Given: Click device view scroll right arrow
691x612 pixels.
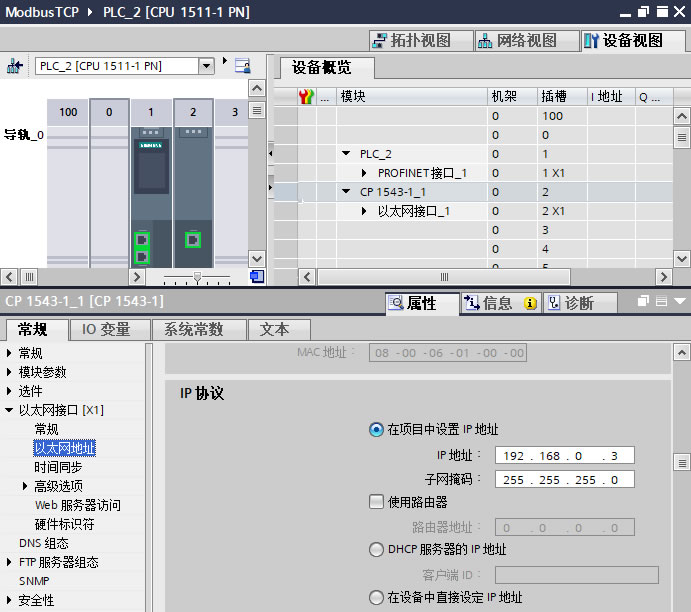Looking at the screenshot, I should coord(137,277).
